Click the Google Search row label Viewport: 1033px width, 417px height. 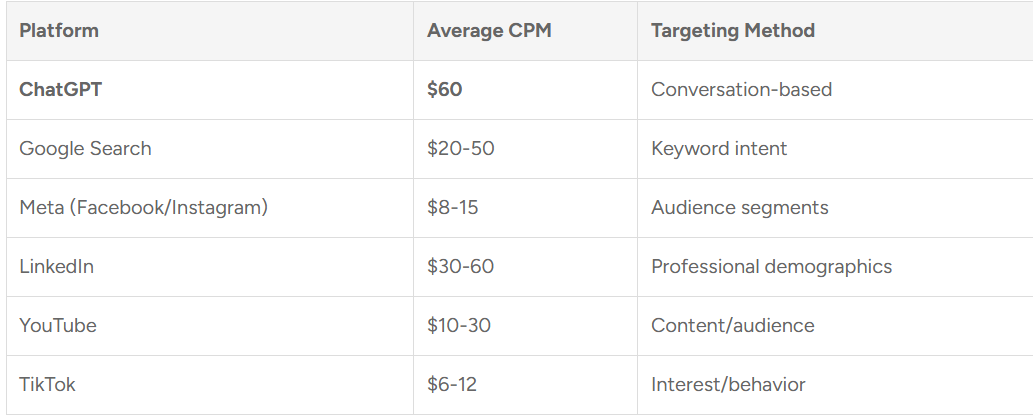(85, 149)
